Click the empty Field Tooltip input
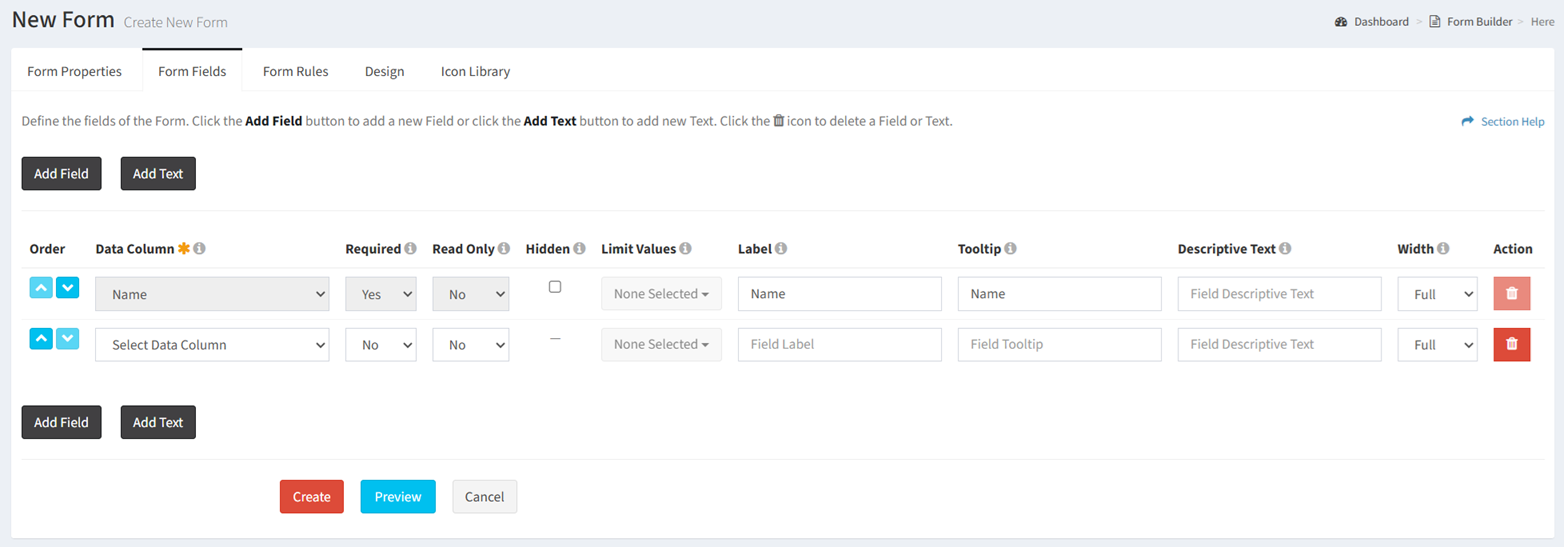1564x547 pixels. click(x=1060, y=344)
